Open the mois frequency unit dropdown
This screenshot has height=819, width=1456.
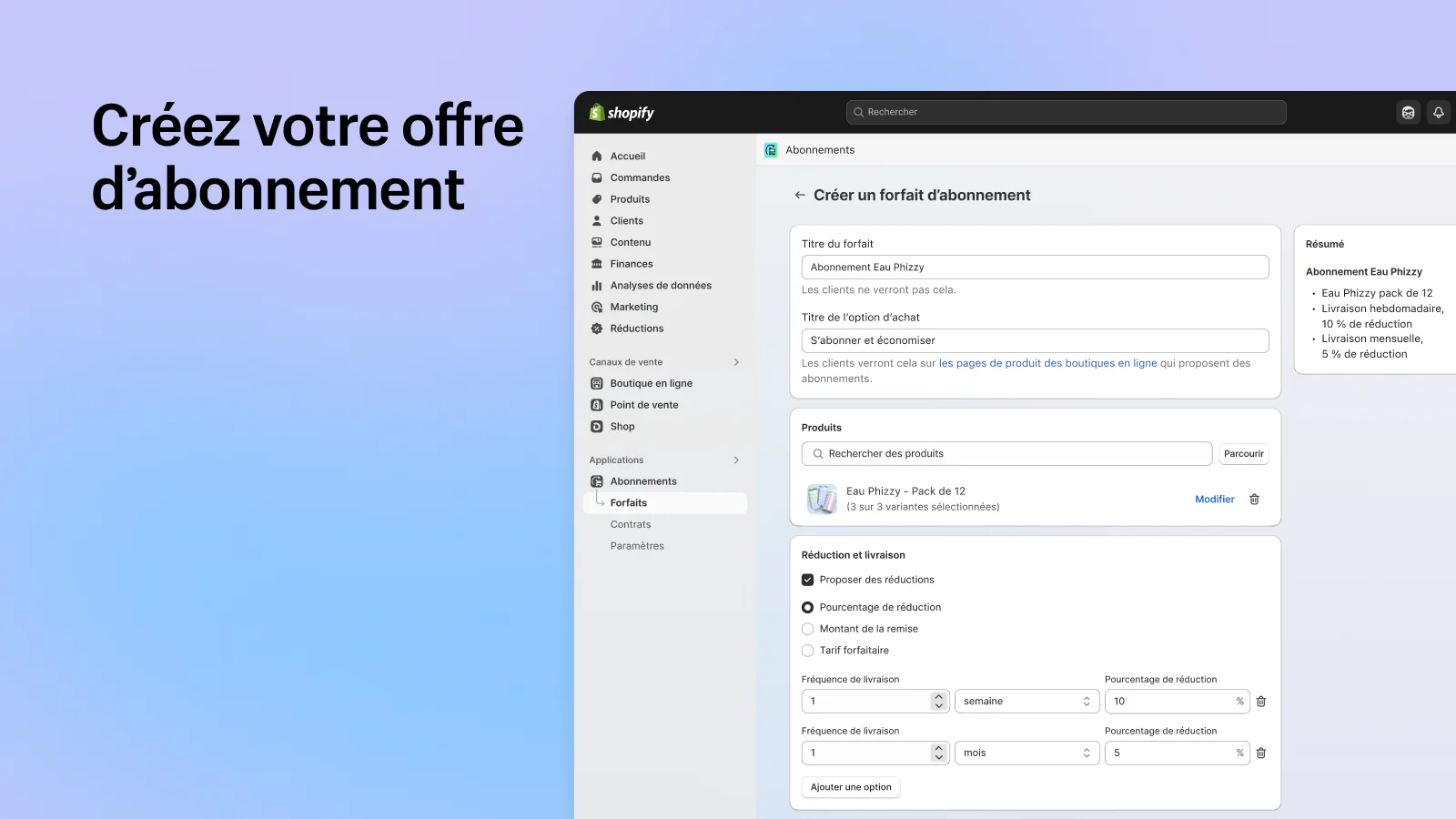(x=1026, y=753)
